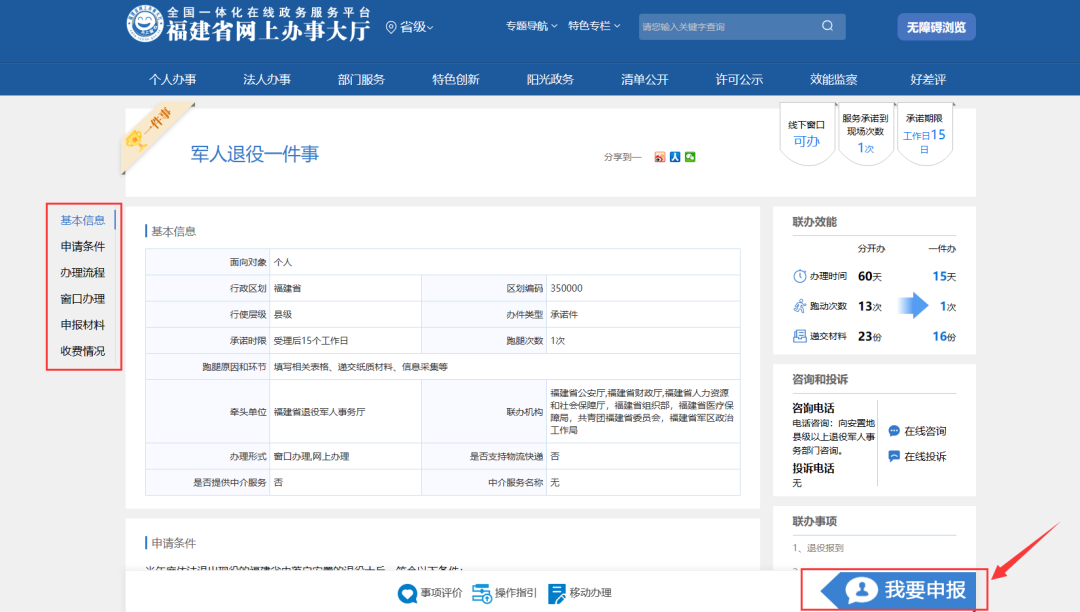Click the 在线投诉 complaint icon
Image resolution: width=1080 pixels, height=612 pixels.
tap(894, 456)
